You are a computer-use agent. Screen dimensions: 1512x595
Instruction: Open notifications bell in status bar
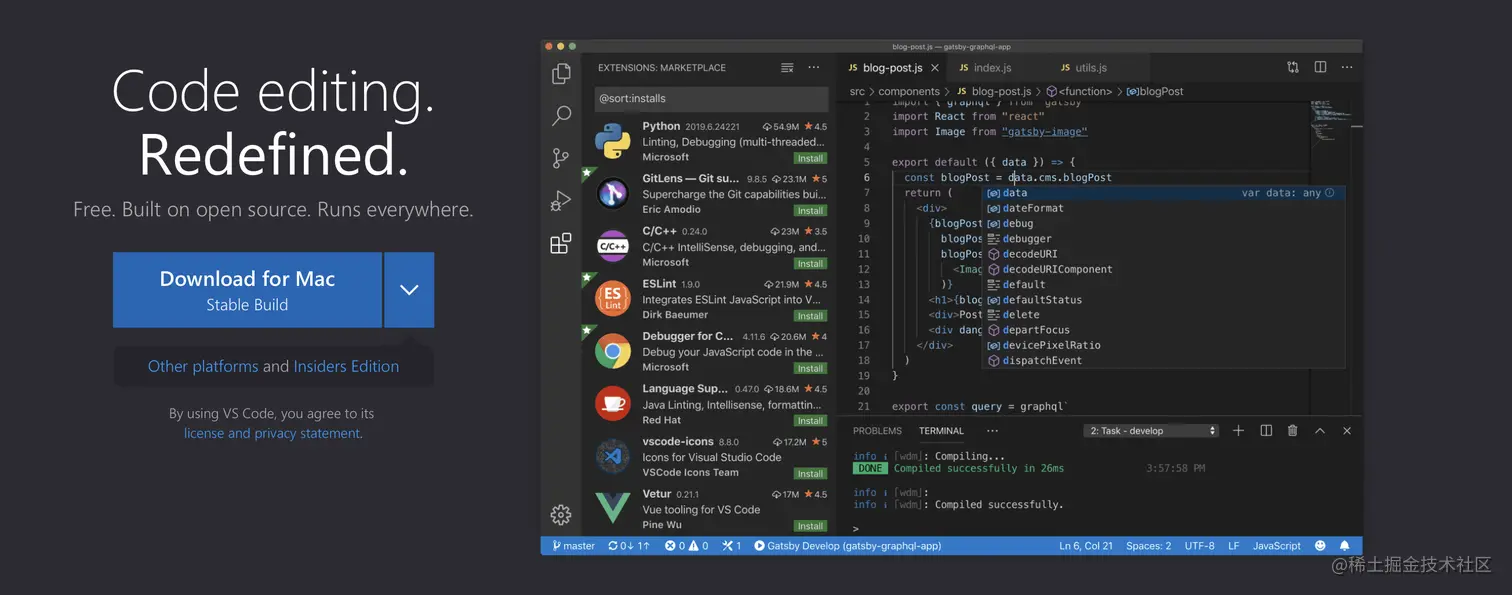tap(1344, 546)
